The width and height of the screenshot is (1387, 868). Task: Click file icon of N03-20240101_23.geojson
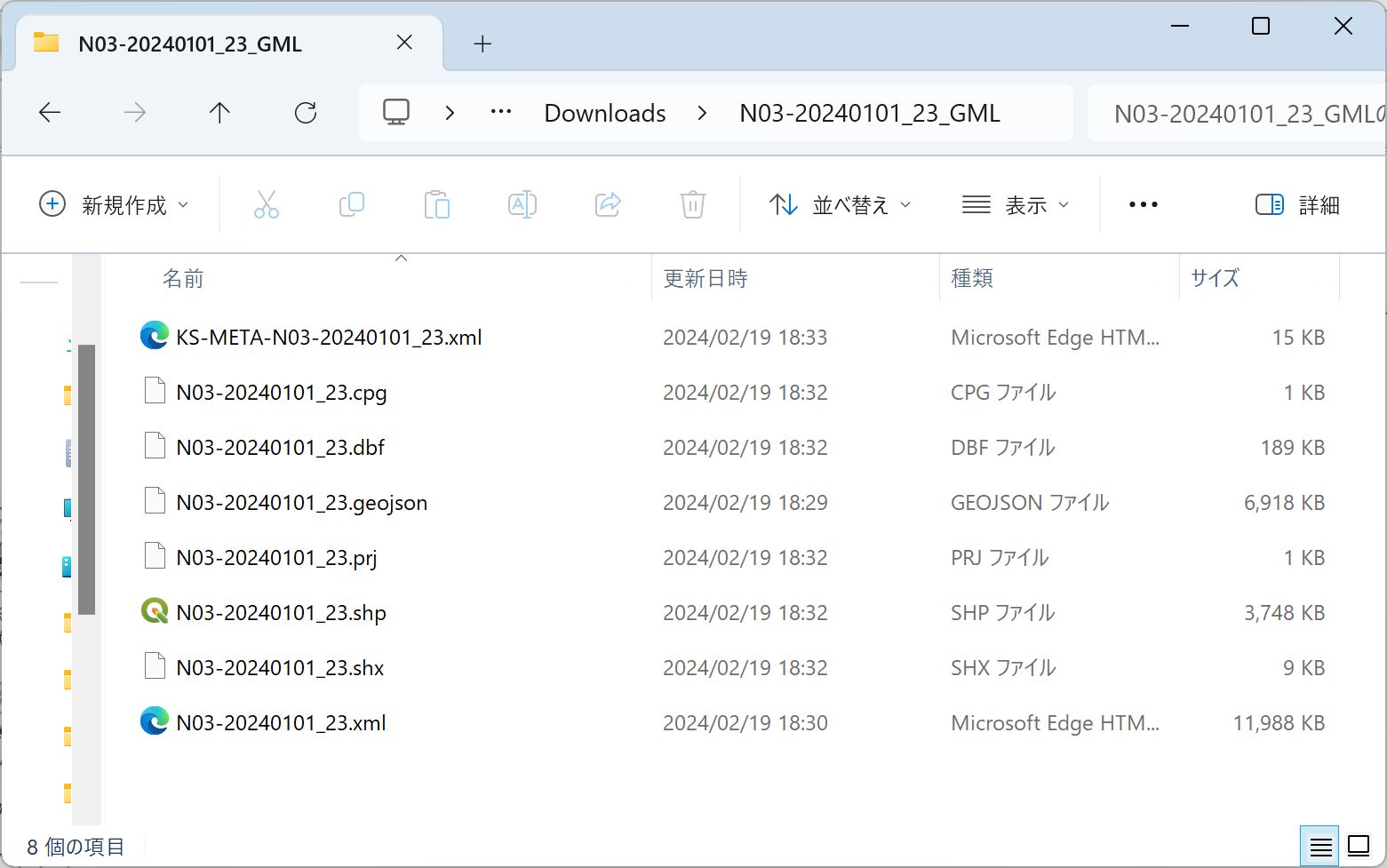click(x=155, y=501)
